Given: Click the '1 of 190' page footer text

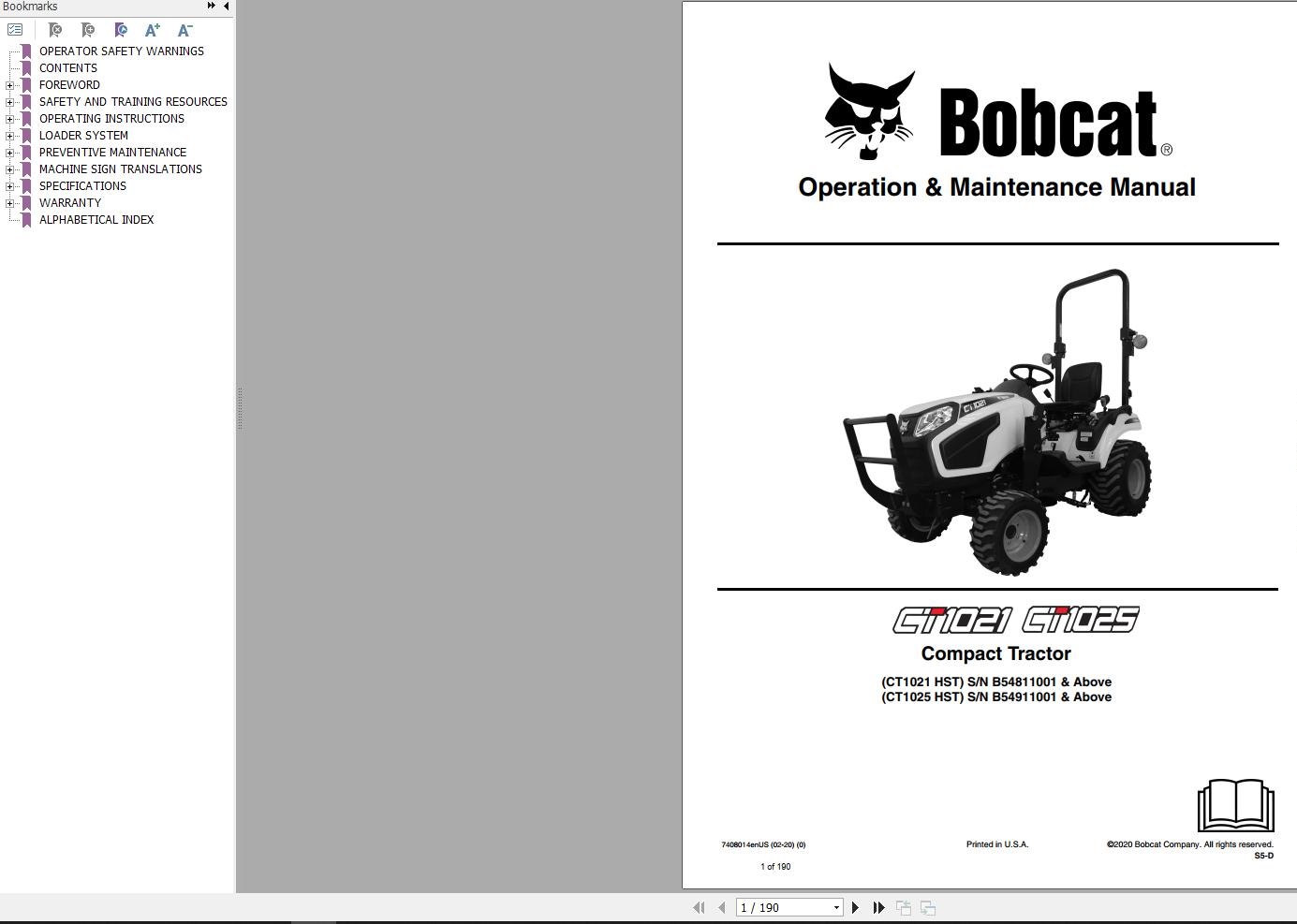Looking at the screenshot, I should [x=775, y=867].
